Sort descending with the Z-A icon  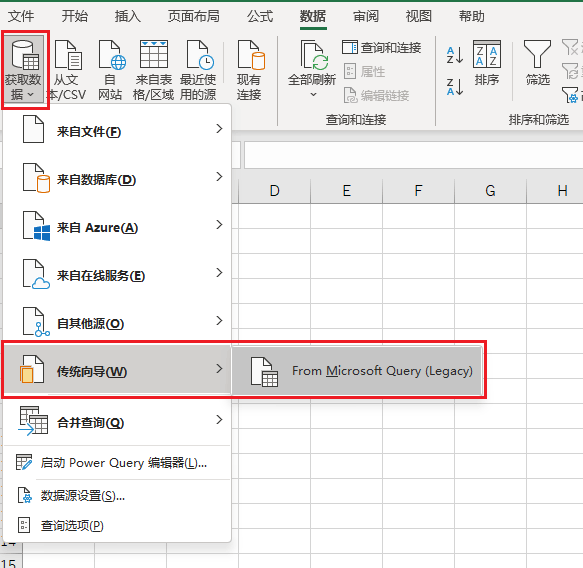455,87
